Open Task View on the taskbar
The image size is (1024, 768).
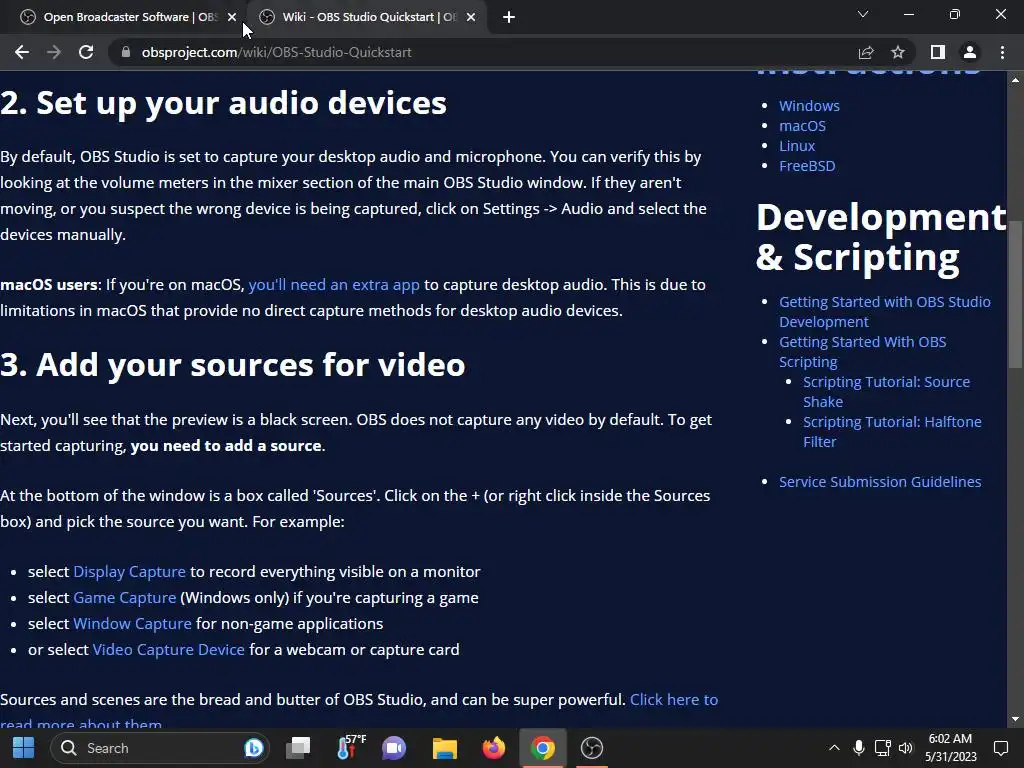tap(298, 748)
